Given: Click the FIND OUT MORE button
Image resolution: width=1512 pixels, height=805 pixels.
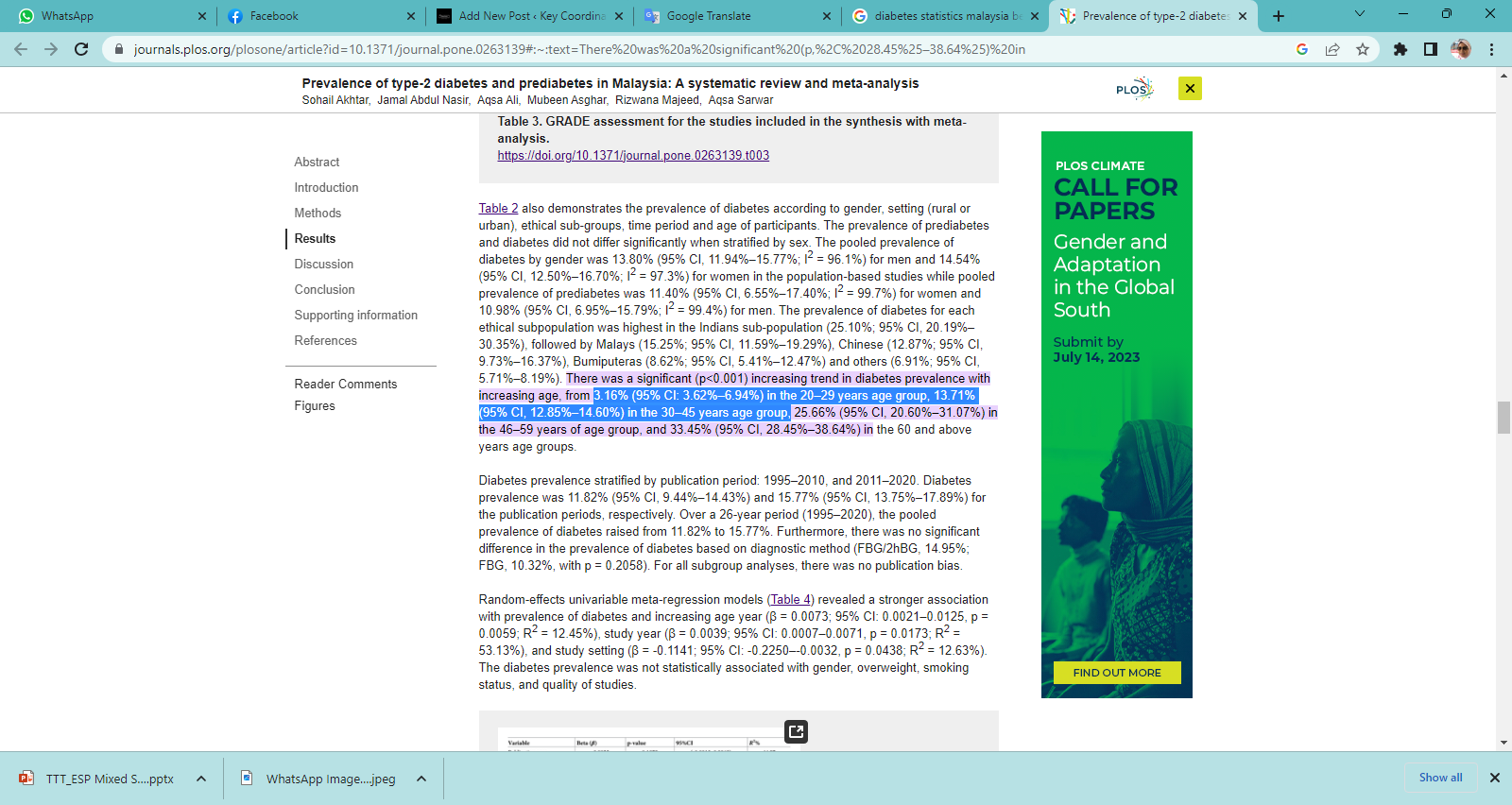Looking at the screenshot, I should pyautogui.click(x=1117, y=673).
